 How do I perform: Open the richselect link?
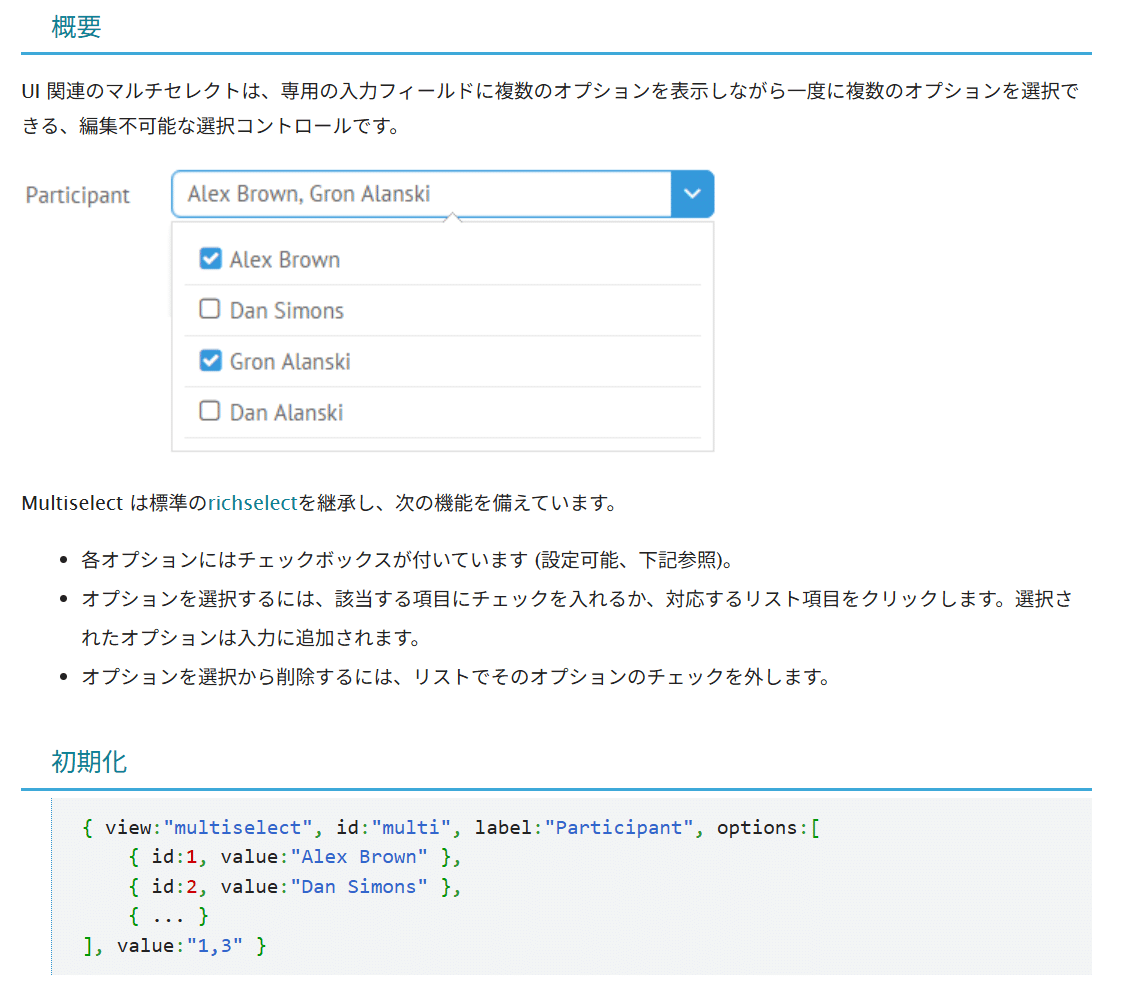pyautogui.click(x=253, y=503)
